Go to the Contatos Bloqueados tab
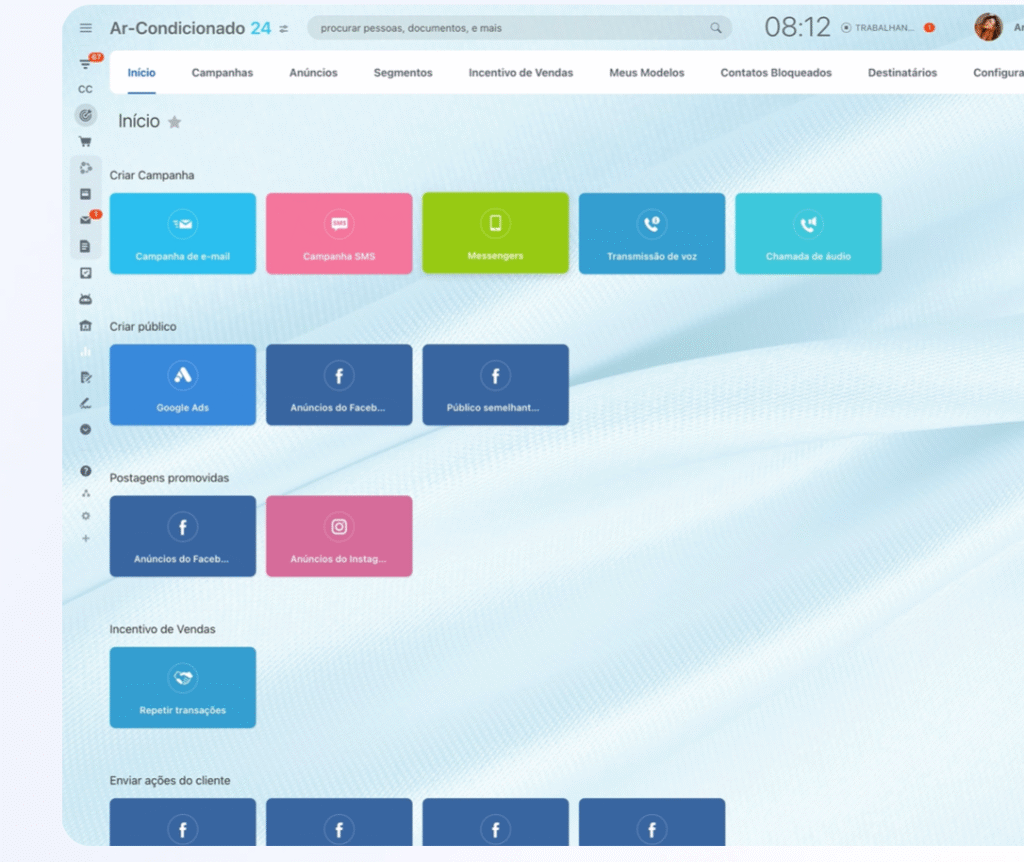 [776, 73]
